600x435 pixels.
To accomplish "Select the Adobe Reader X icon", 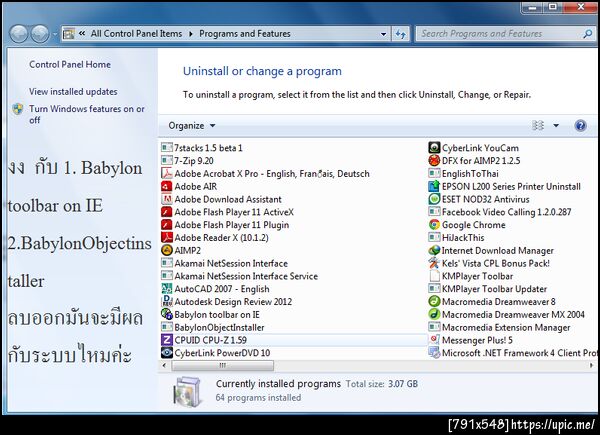I will [167, 238].
